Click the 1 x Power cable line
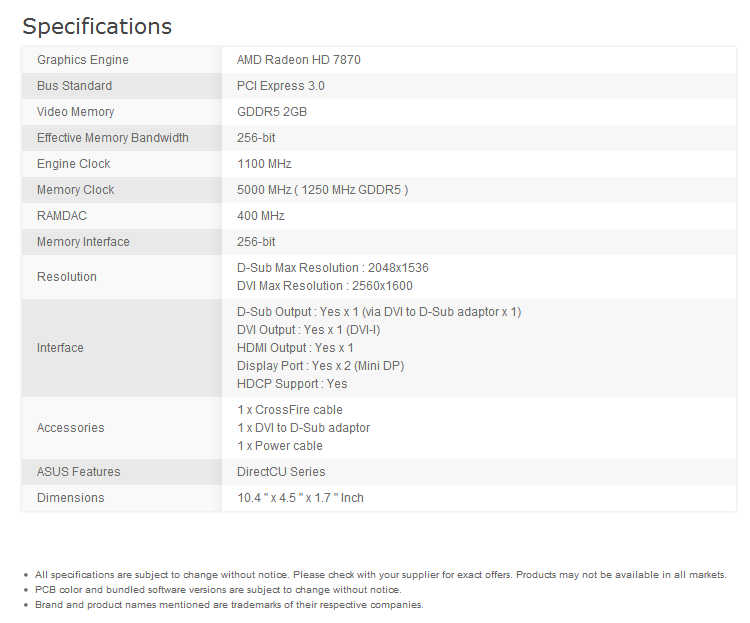Viewport: 750px width, 623px height. [x=280, y=446]
